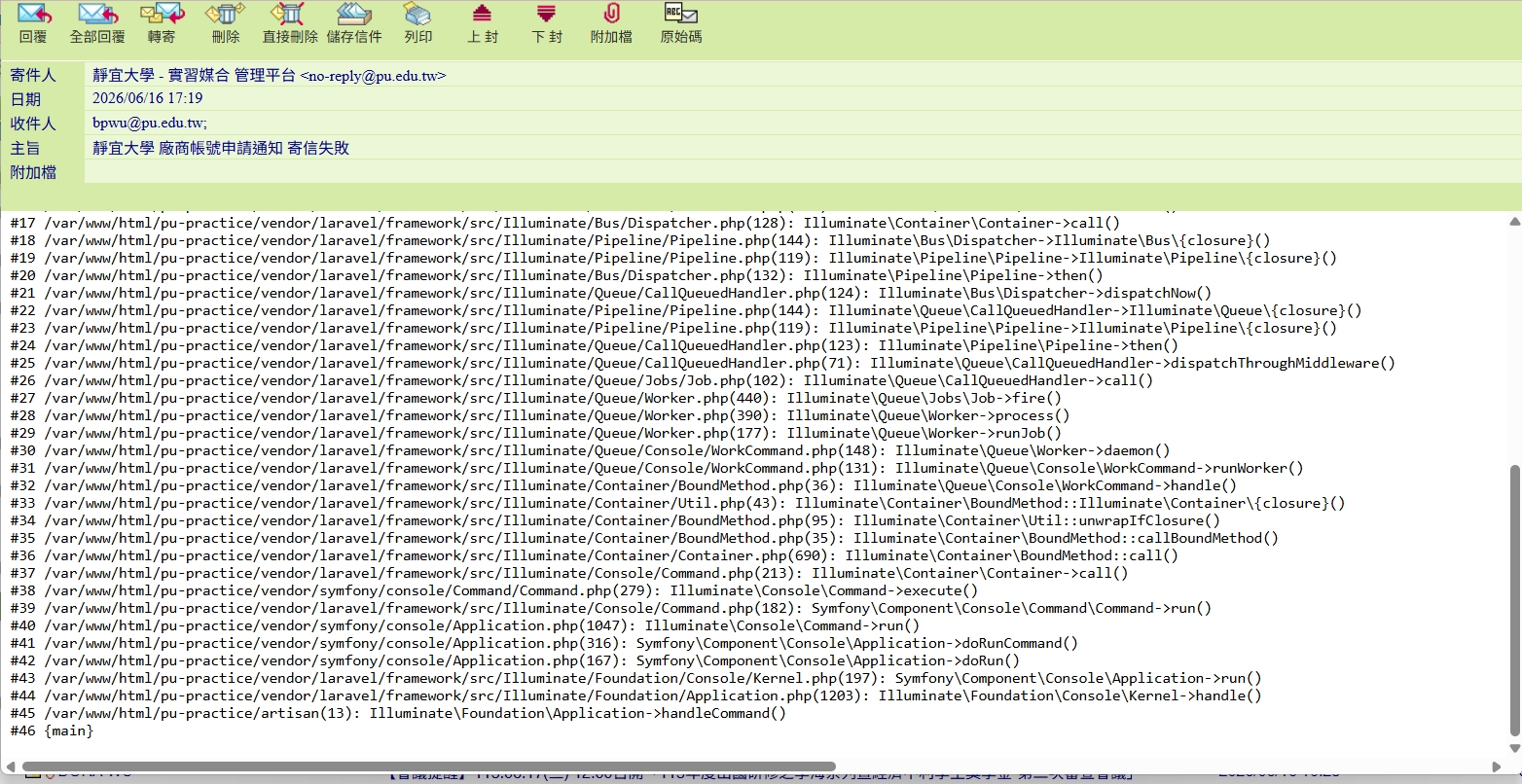Viewport: 1522px width, 784px height.
Task: Click the scroll-down arrow of message body
Action: [1514, 748]
